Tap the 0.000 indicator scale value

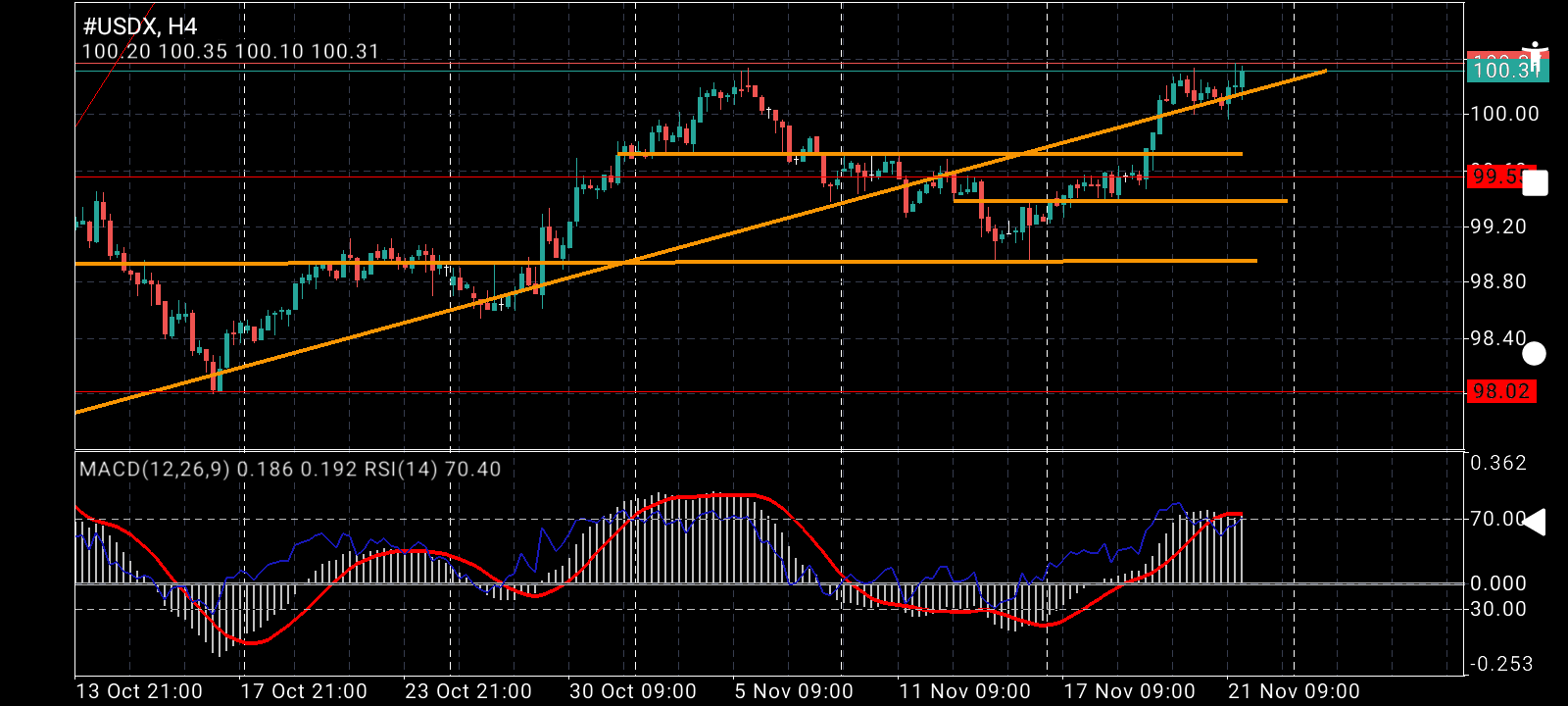(1498, 583)
